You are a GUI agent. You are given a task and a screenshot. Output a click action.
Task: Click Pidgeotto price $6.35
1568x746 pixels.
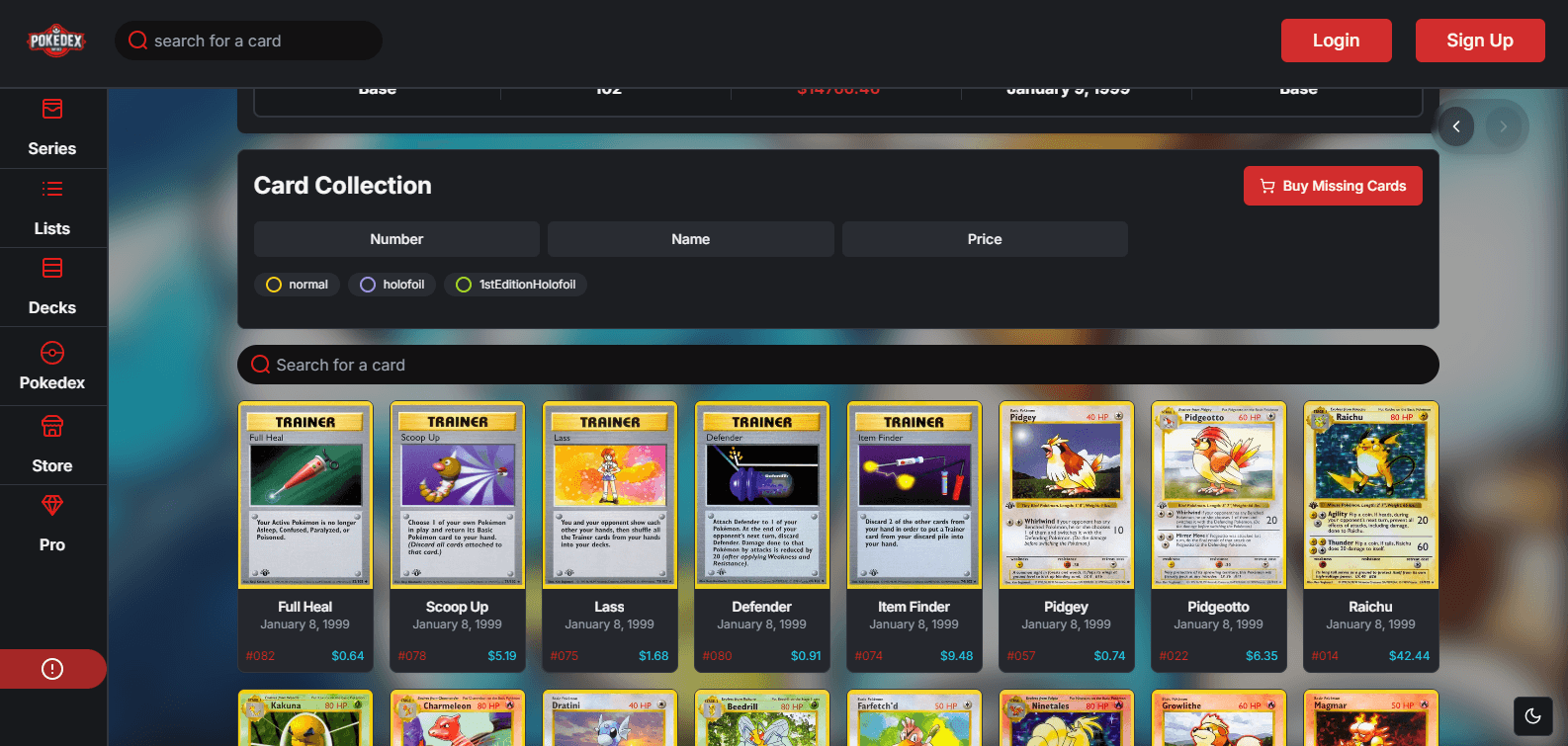1262,656
